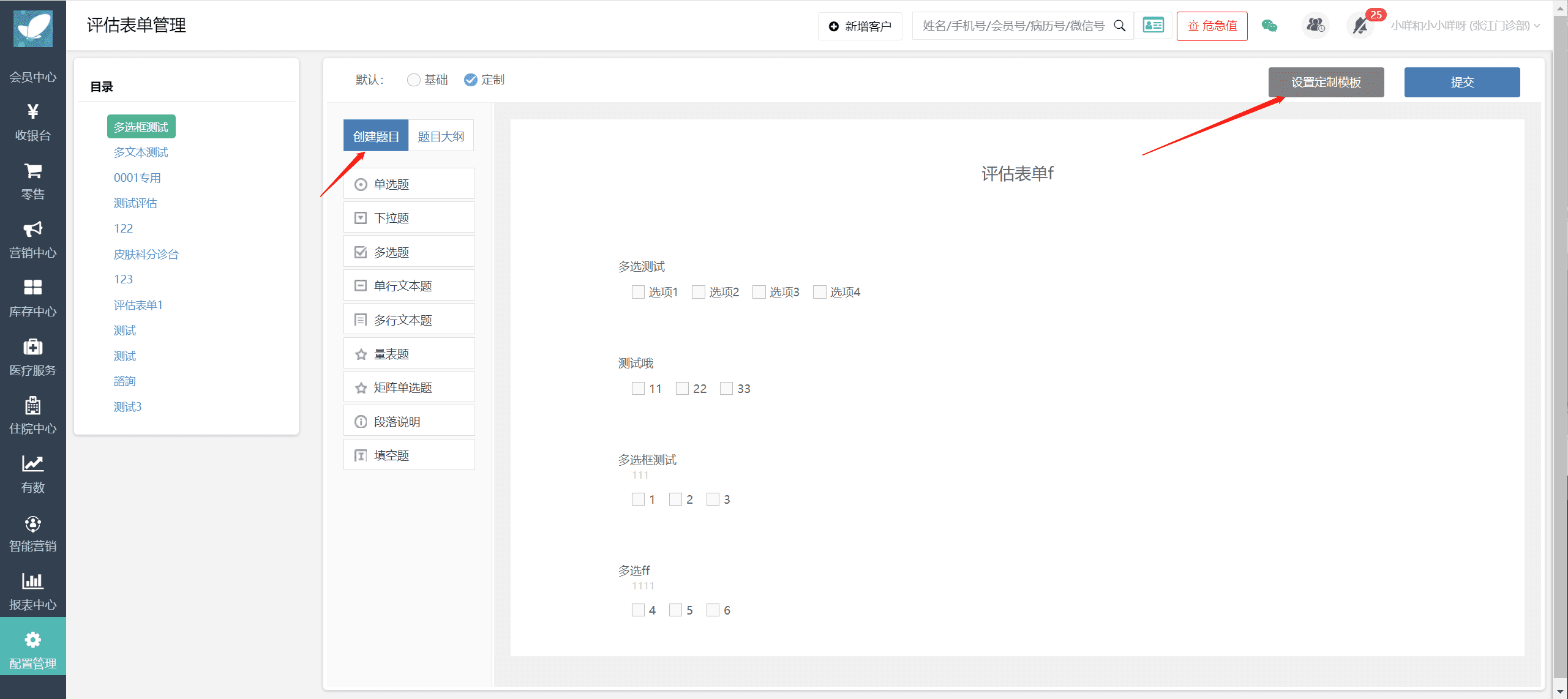Focus the customer search input field
Image resolution: width=1568 pixels, height=699 pixels.
click(x=1013, y=26)
